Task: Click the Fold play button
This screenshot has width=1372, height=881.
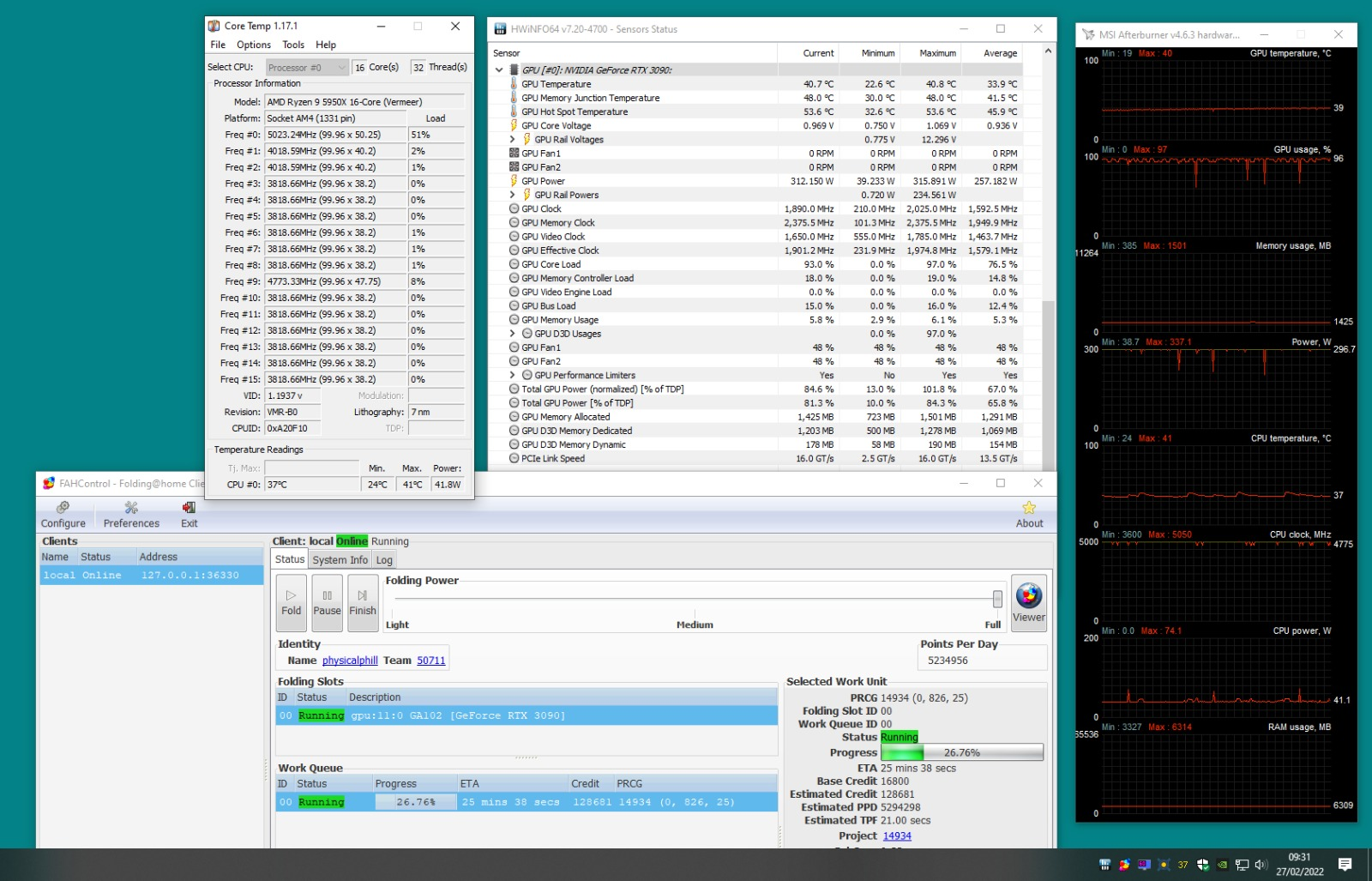Action: coord(292,602)
